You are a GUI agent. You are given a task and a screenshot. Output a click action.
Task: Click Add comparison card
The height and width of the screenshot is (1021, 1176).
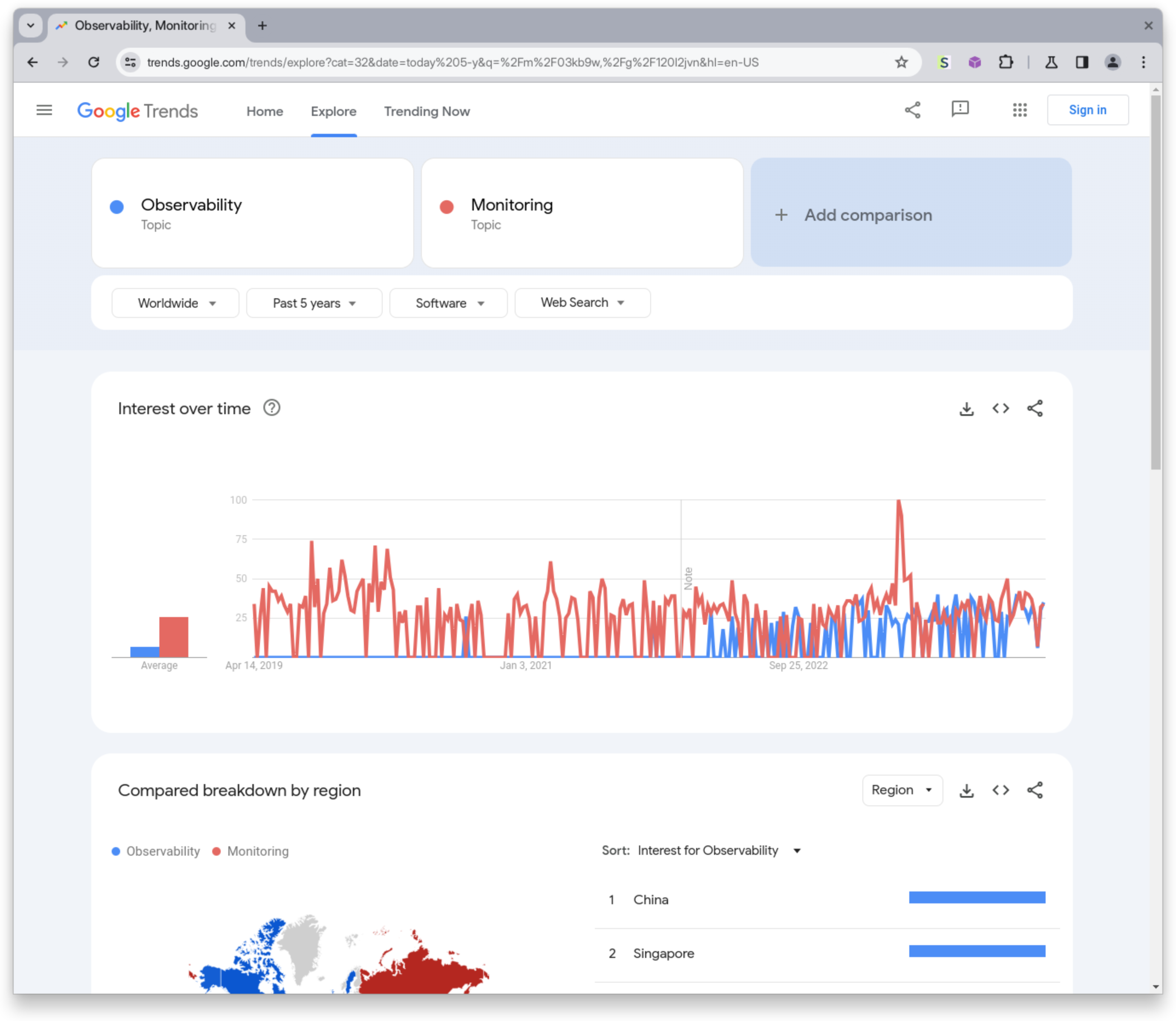(911, 213)
